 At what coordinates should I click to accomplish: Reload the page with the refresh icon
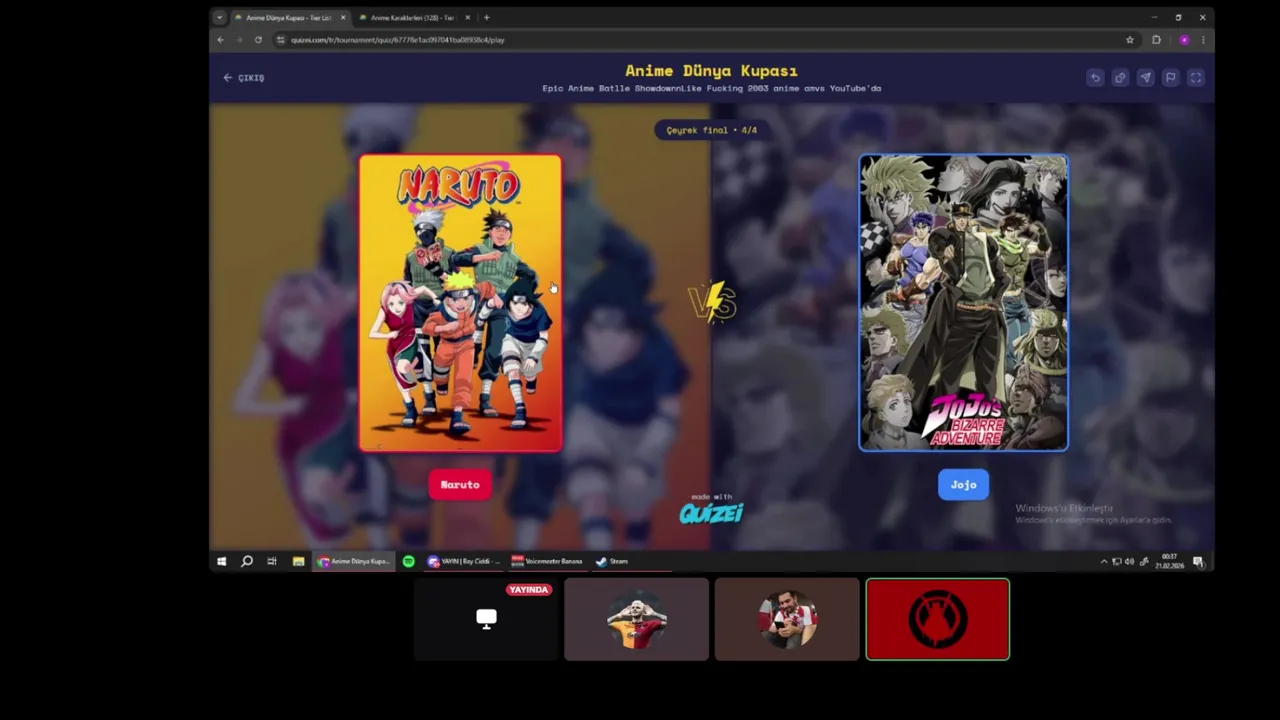tap(258, 40)
